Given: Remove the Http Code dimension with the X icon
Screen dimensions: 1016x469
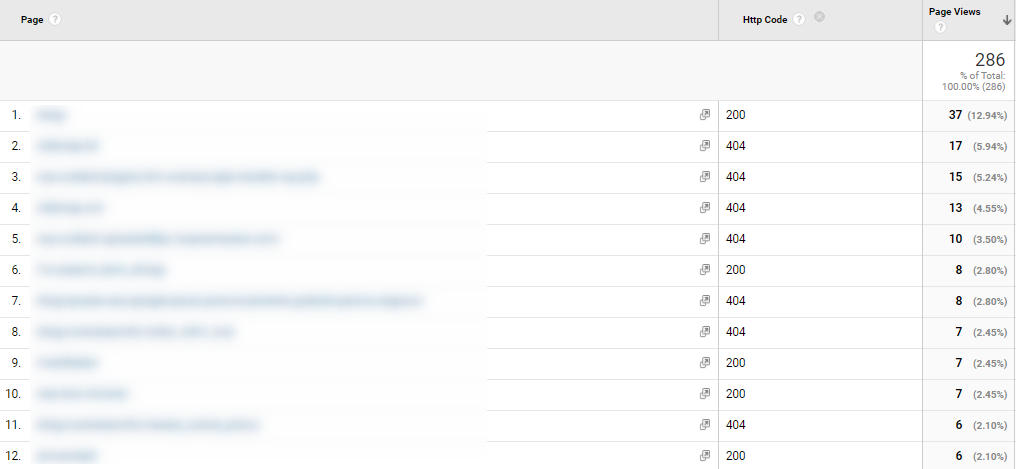Looking at the screenshot, I should pos(819,16).
